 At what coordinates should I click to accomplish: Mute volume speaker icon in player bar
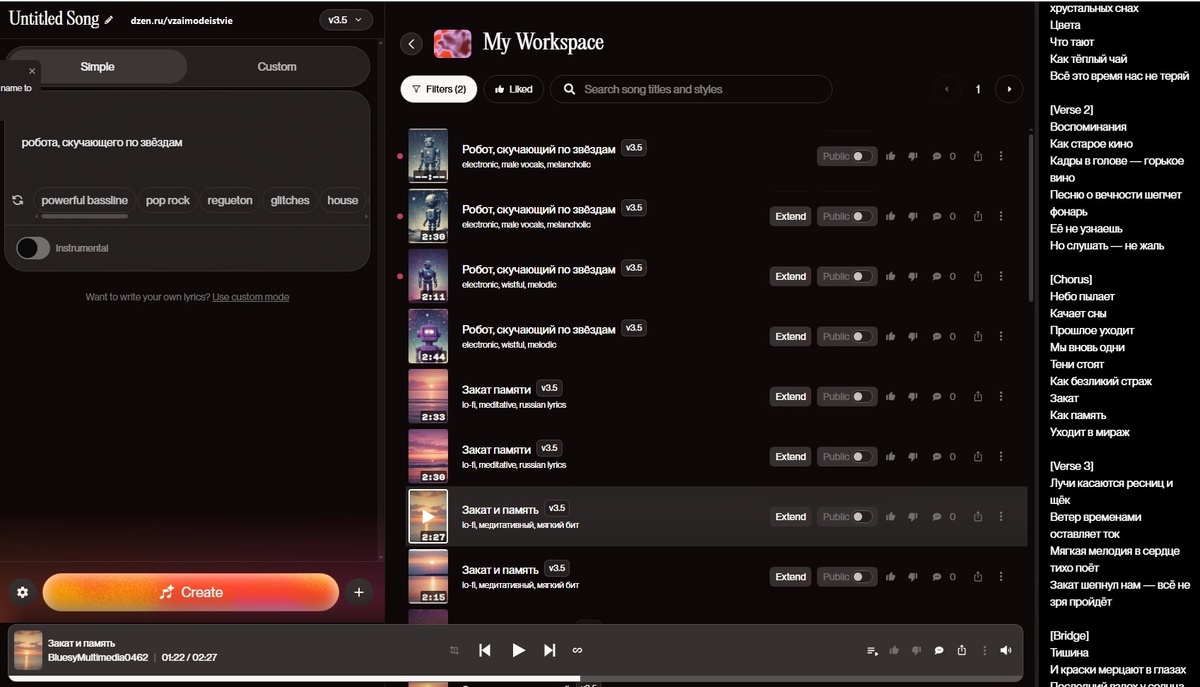click(1005, 650)
